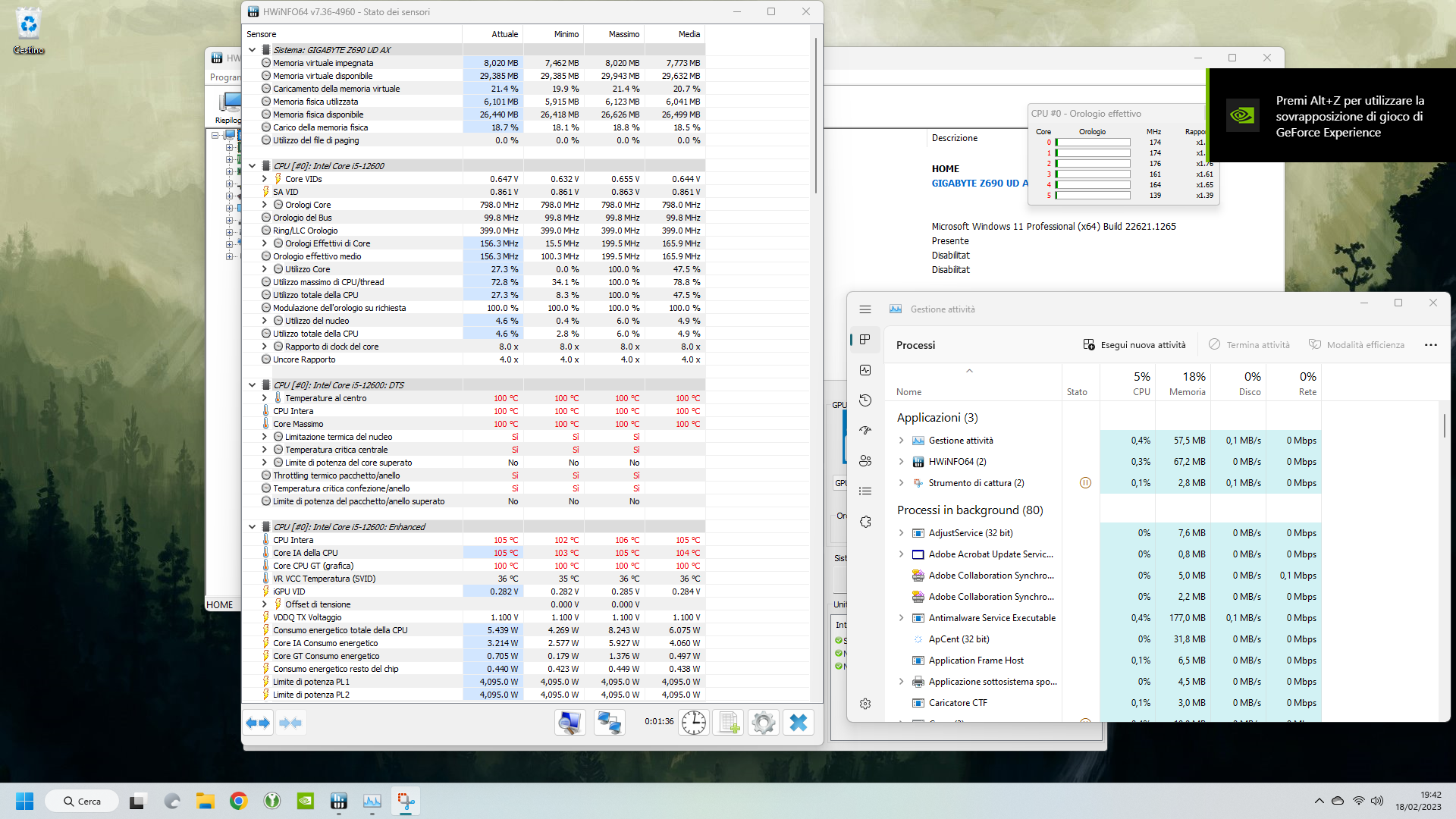Image resolution: width=1456 pixels, height=819 pixels.
Task: Open Startup apps in Task Manager sidebar
Action: 865,431
